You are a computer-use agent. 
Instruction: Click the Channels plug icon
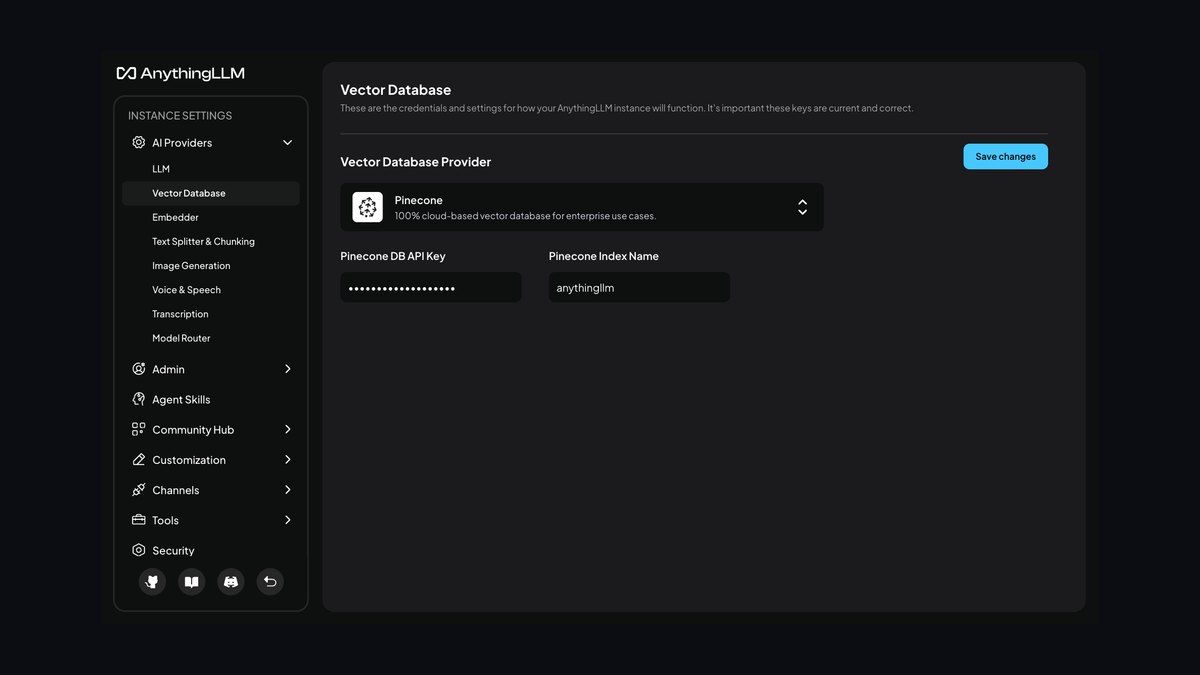point(139,490)
